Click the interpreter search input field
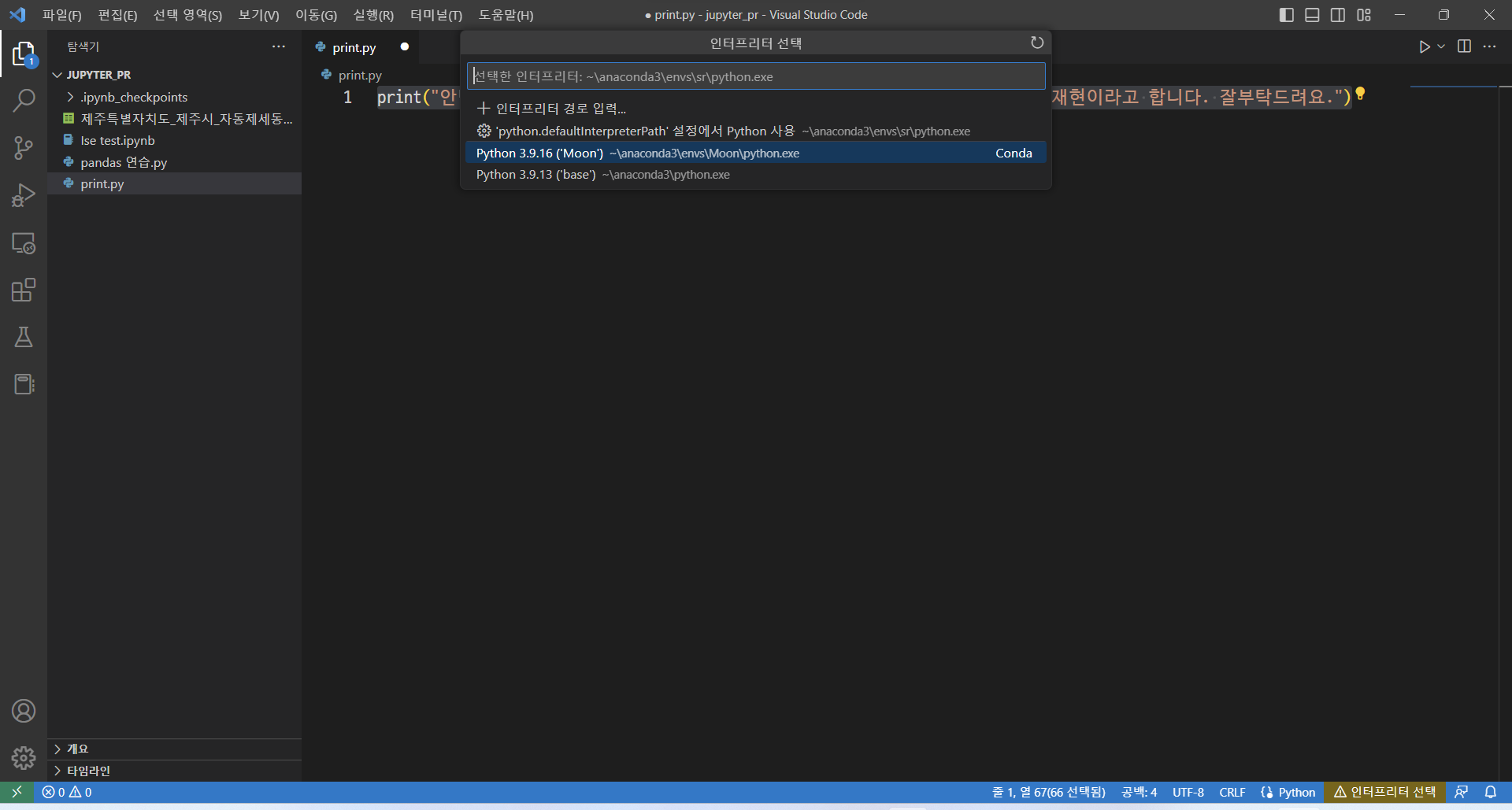The height and width of the screenshot is (810, 1512). click(755, 76)
